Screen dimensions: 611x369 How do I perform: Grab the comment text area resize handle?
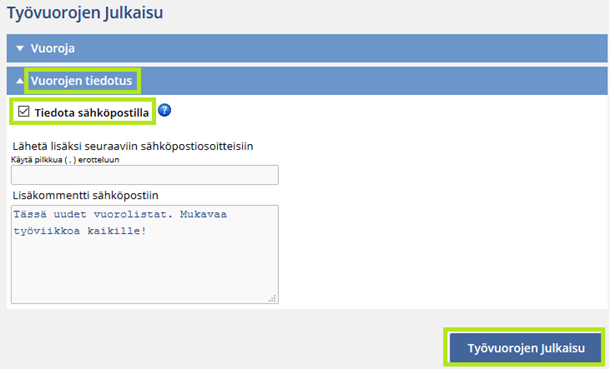point(272,298)
